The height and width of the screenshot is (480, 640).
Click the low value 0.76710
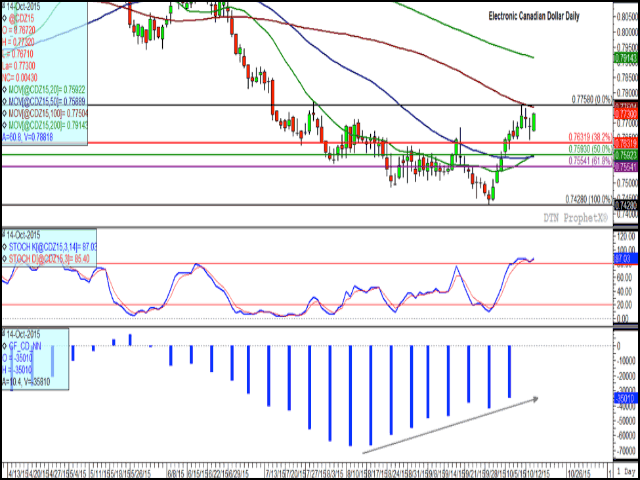(x=22, y=53)
